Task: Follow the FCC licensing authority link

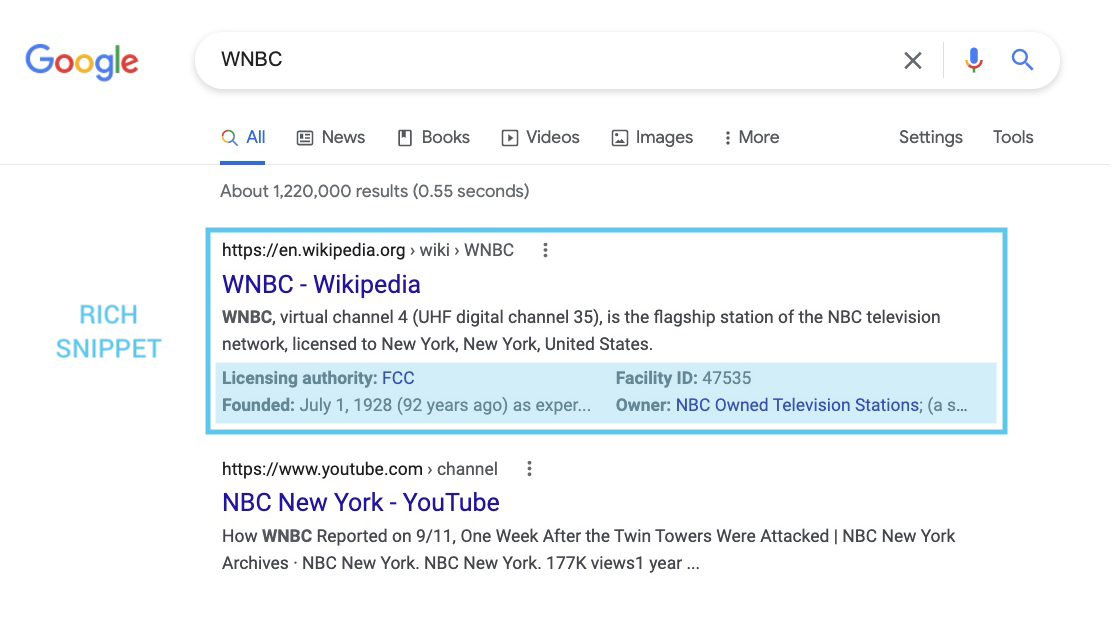Action: point(398,378)
